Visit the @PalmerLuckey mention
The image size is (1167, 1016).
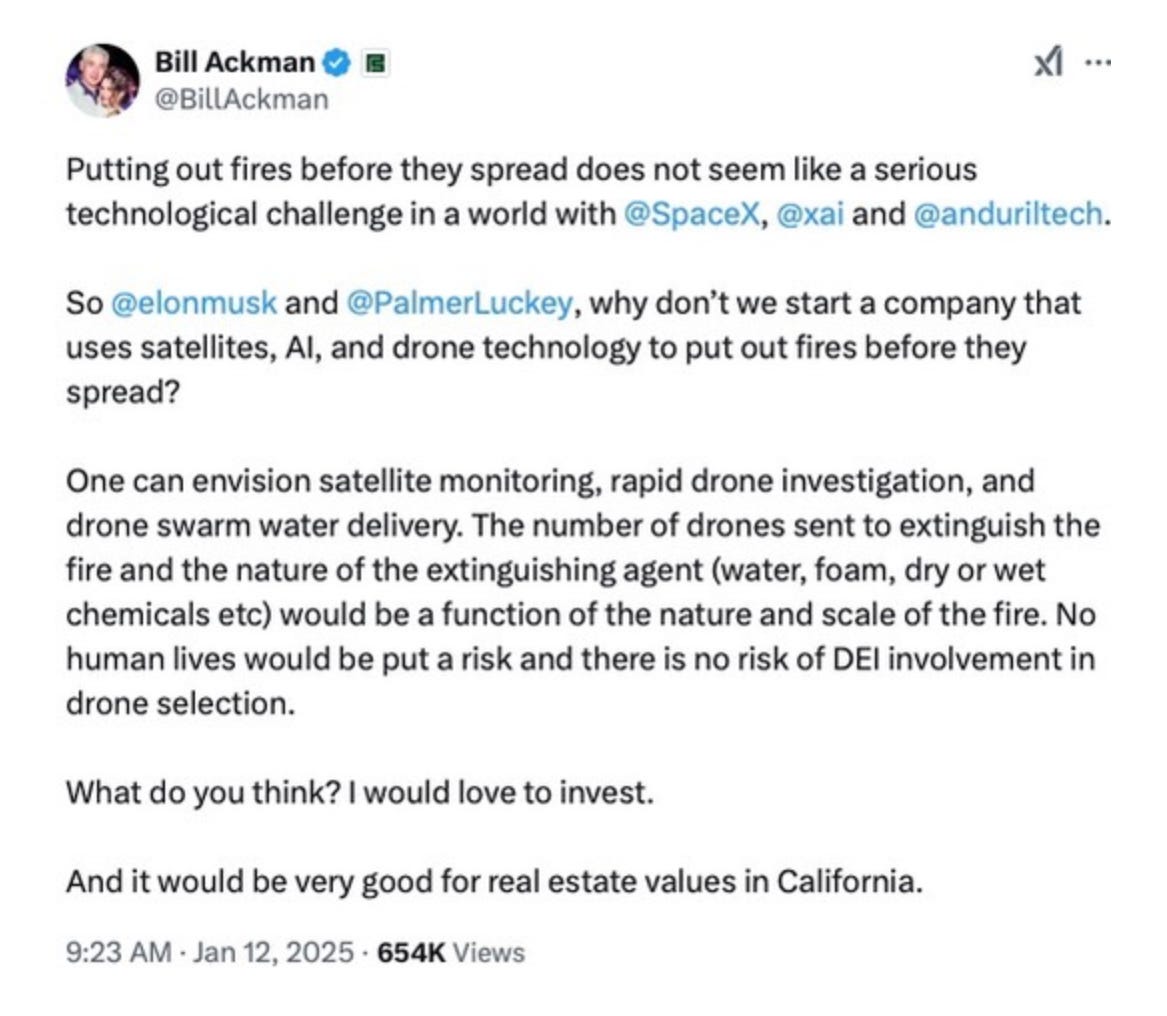pos(459,303)
